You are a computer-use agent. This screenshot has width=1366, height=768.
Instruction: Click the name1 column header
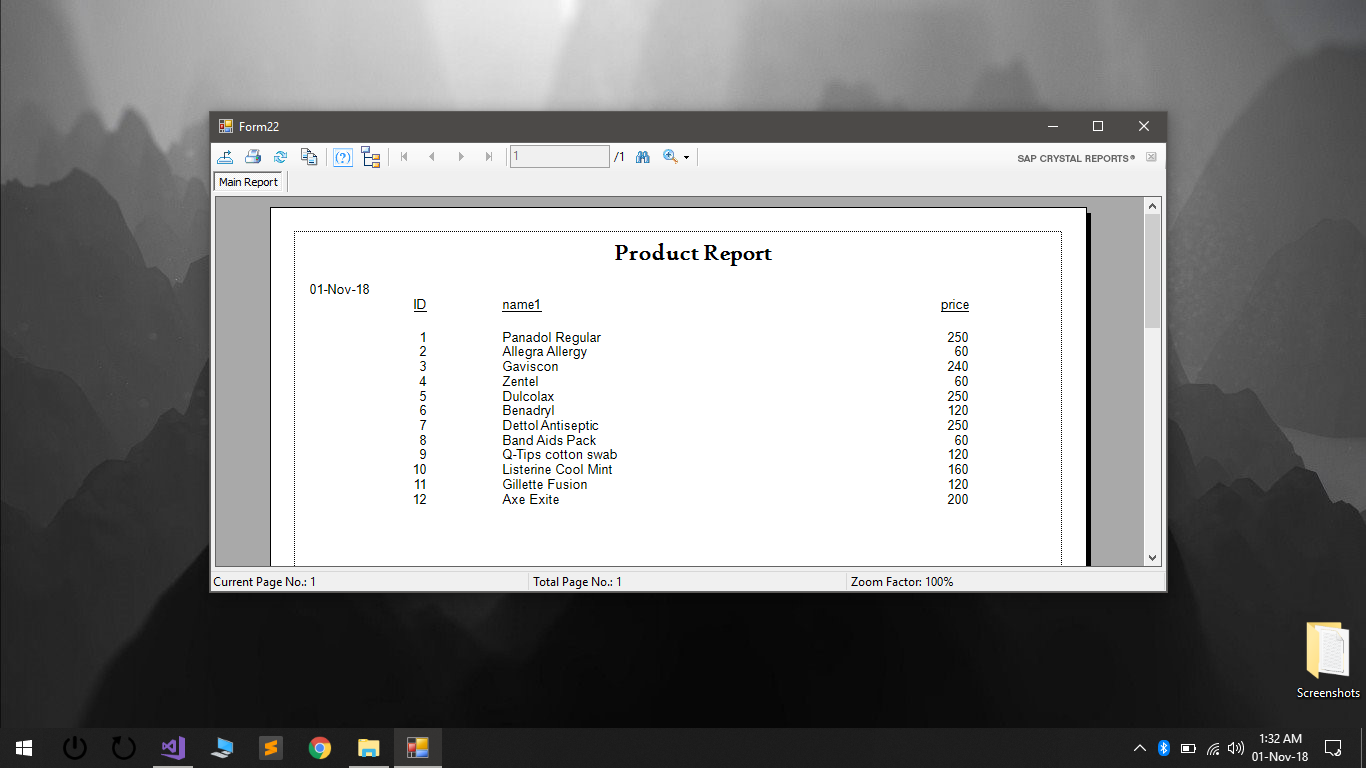click(x=521, y=305)
